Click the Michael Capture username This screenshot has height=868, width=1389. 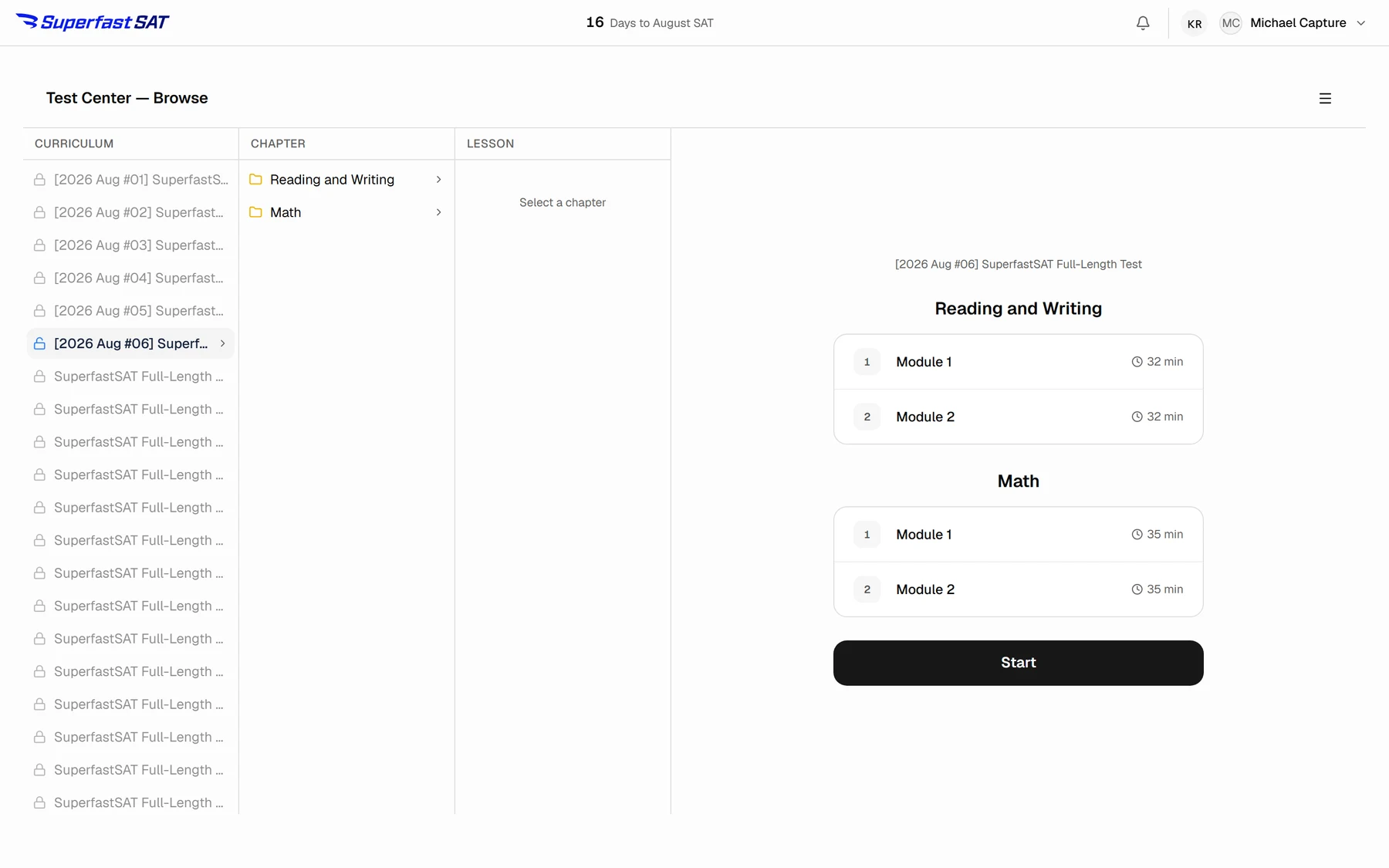[x=1298, y=23]
